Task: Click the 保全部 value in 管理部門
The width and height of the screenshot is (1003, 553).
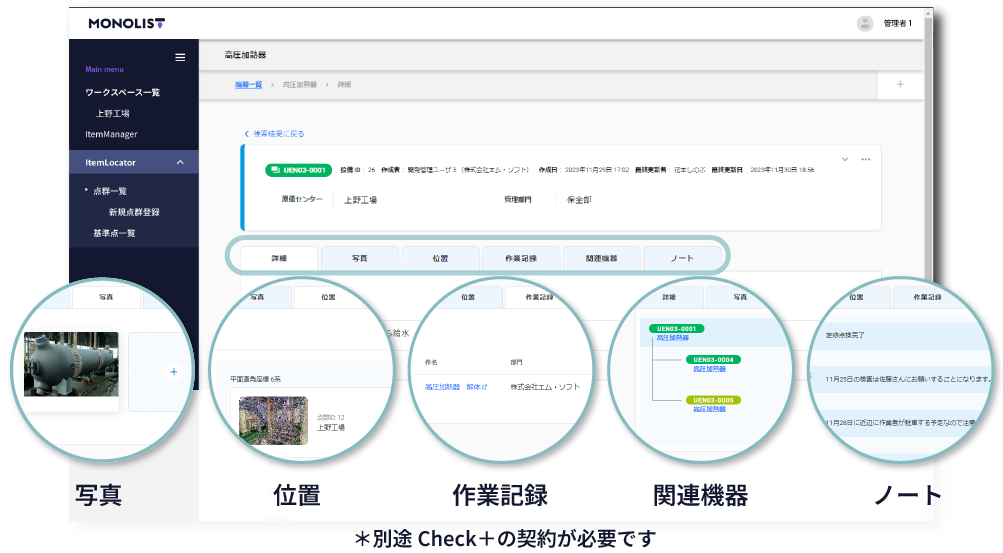Action: (579, 200)
